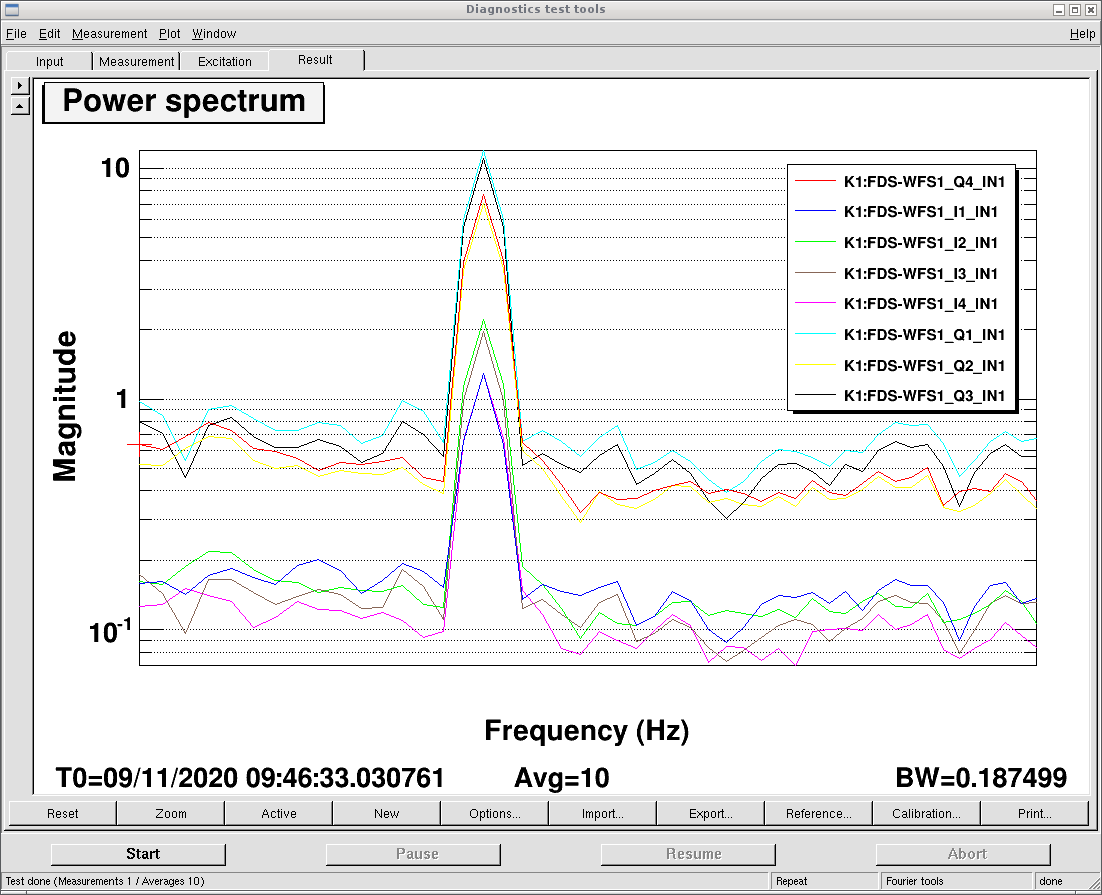
Task: Click the green K1:FDS-WFS1_I2_IN1 legend line
Action: pos(815,243)
